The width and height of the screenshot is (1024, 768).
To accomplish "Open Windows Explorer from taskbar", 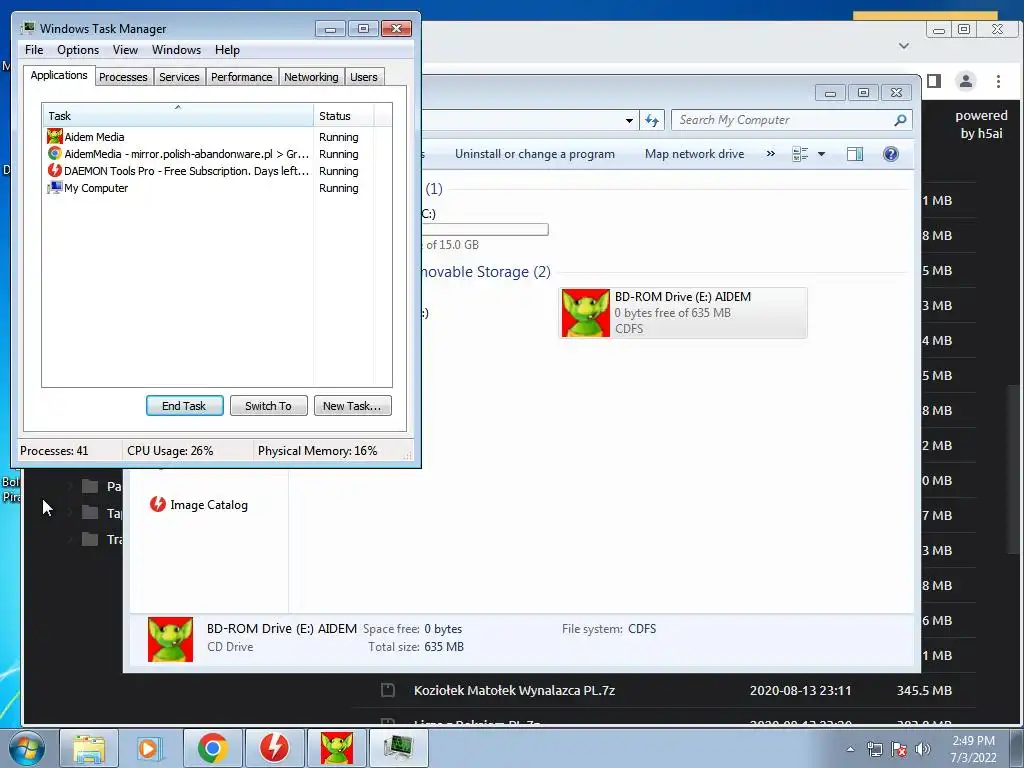I will tap(88, 748).
